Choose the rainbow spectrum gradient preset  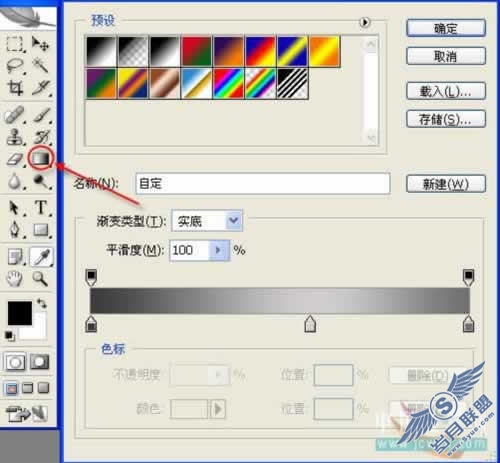tap(228, 83)
